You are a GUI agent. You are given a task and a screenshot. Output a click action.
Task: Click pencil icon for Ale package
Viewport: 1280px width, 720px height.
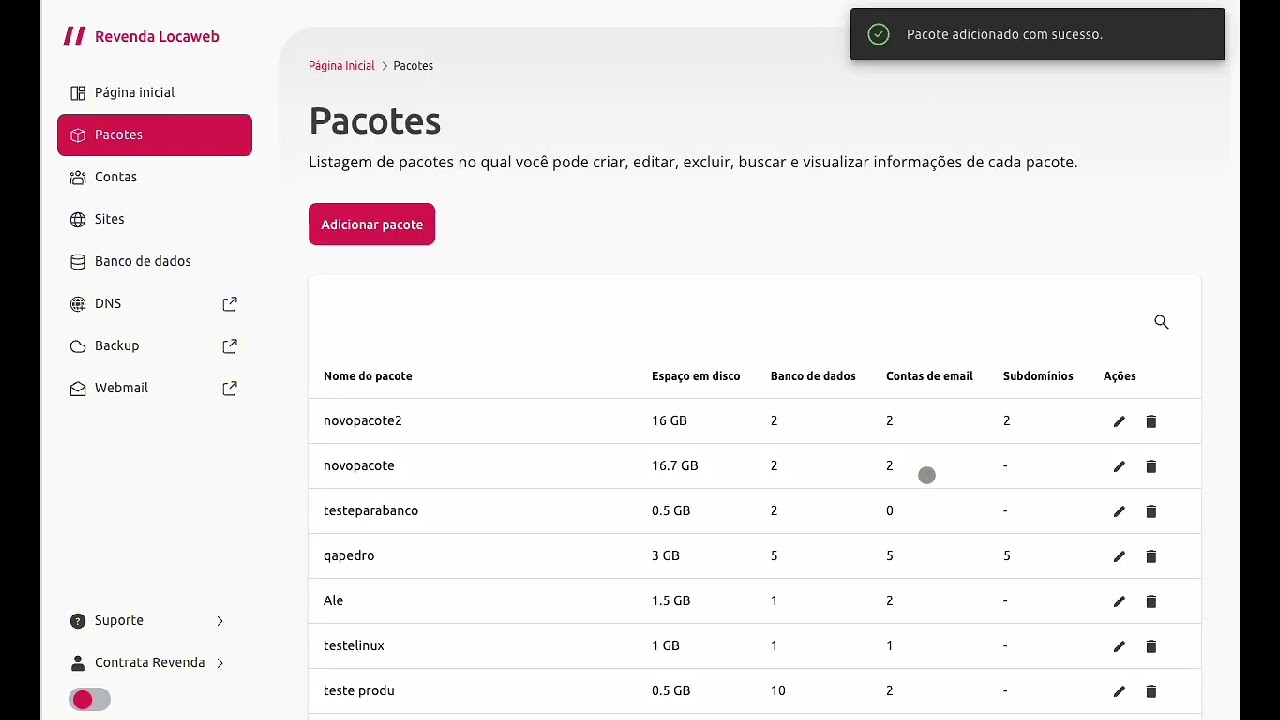(1119, 602)
